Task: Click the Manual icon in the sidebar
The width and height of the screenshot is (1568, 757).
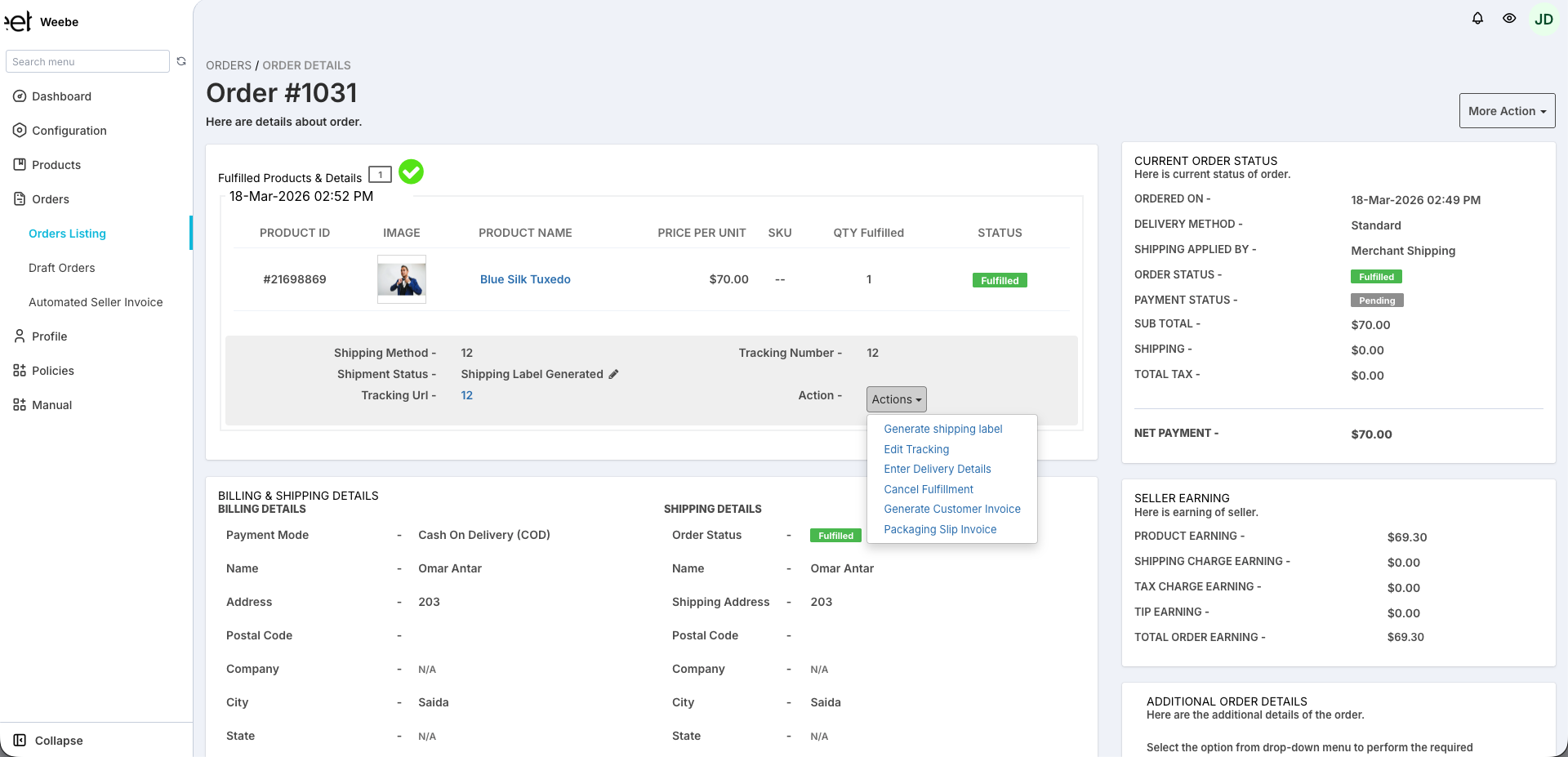Action: click(x=18, y=405)
